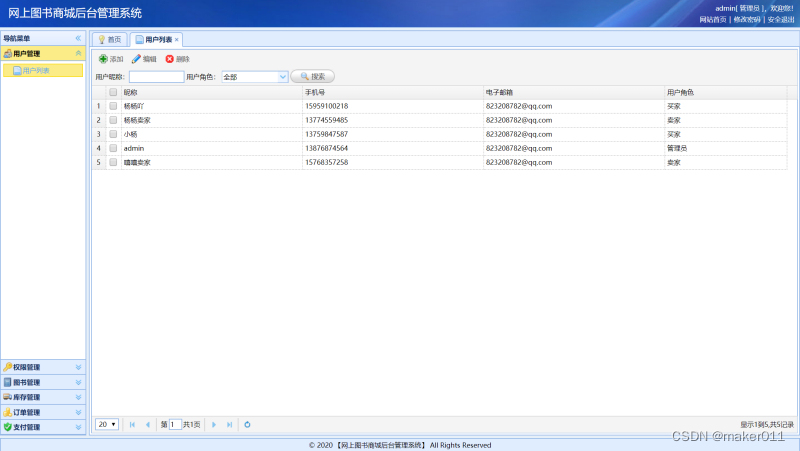Click the 用户管理 users icon

[x=7, y=53]
